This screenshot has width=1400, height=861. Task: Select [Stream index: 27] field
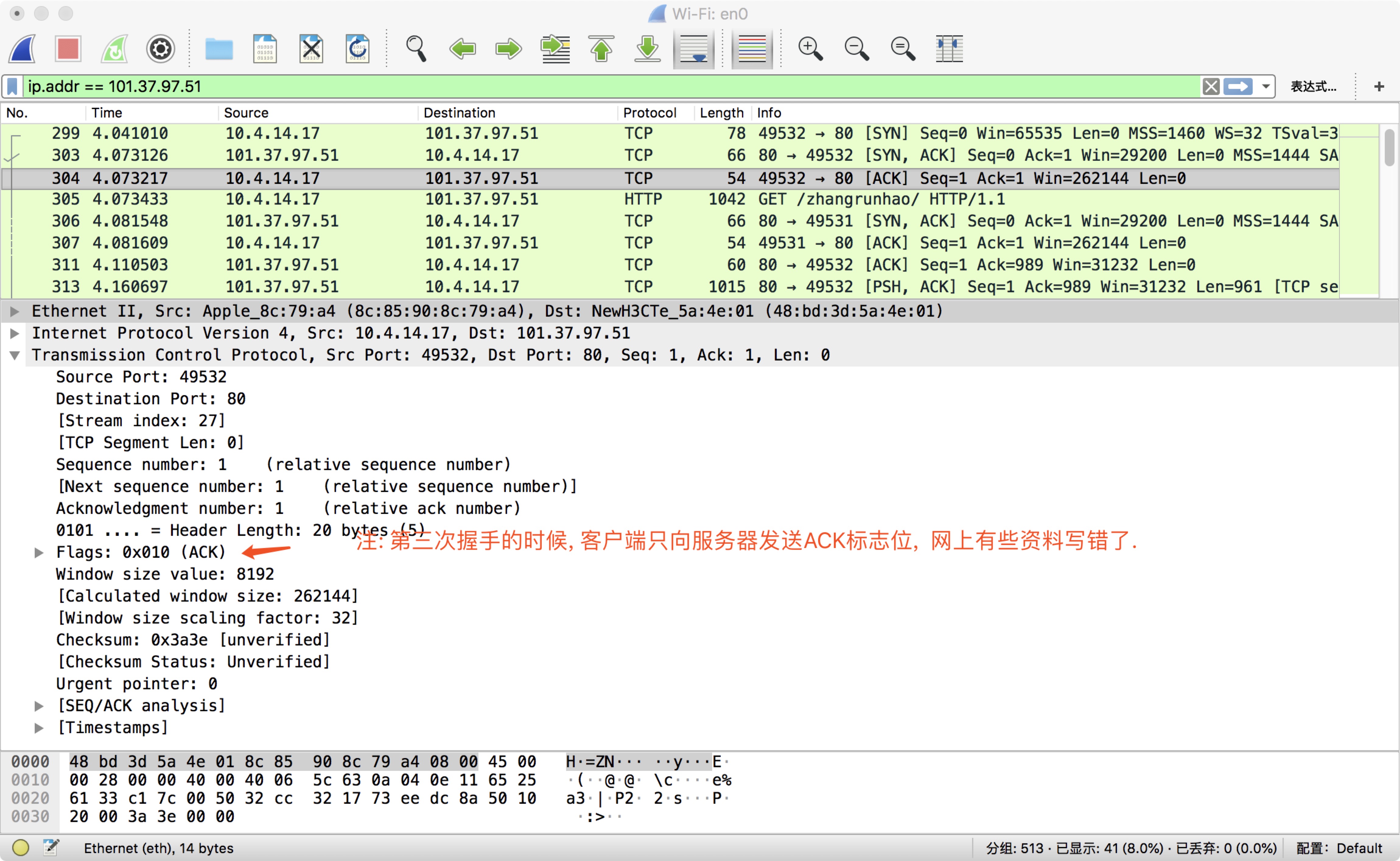(141, 421)
